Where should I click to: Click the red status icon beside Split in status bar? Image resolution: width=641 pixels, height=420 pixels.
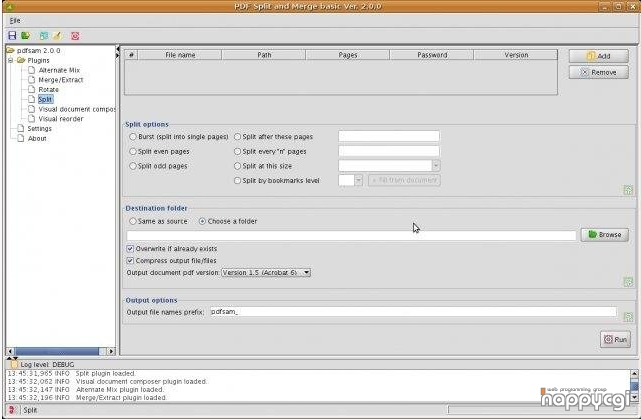click(x=12, y=410)
